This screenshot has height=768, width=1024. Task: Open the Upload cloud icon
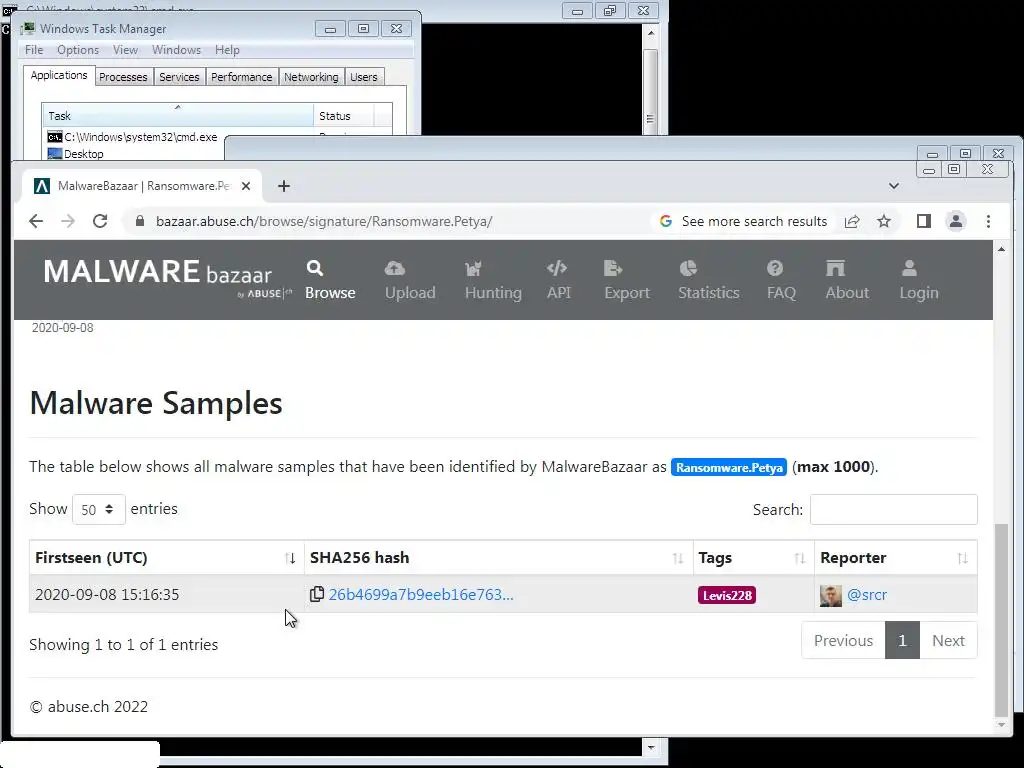tap(394, 268)
